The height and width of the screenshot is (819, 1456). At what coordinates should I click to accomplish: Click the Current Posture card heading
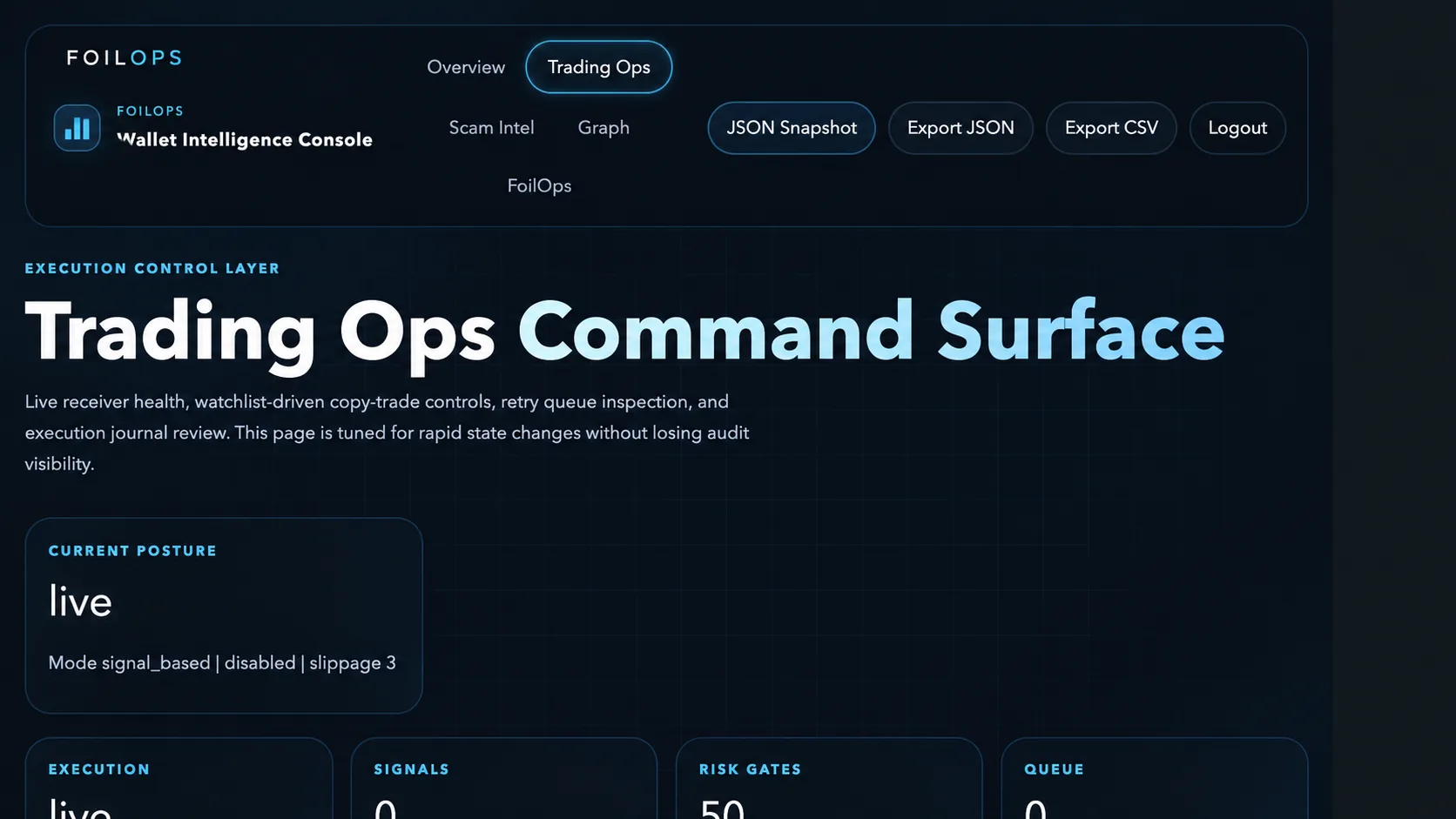[132, 551]
